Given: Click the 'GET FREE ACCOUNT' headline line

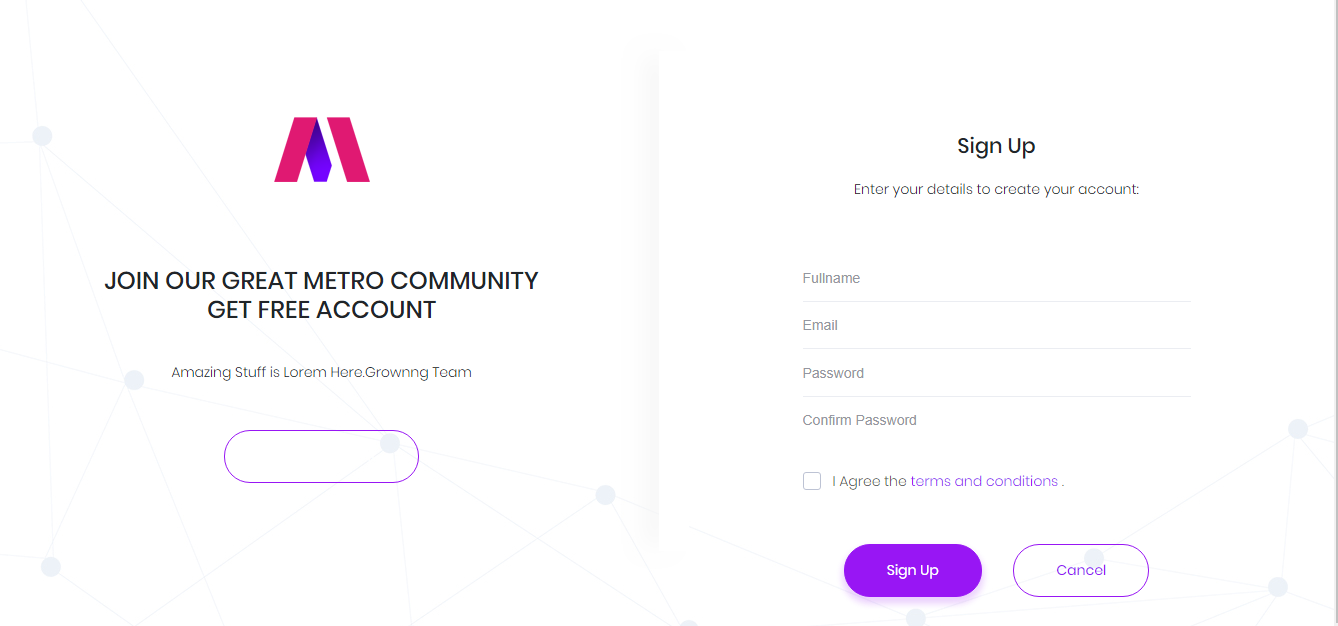Looking at the screenshot, I should pyautogui.click(x=321, y=310).
